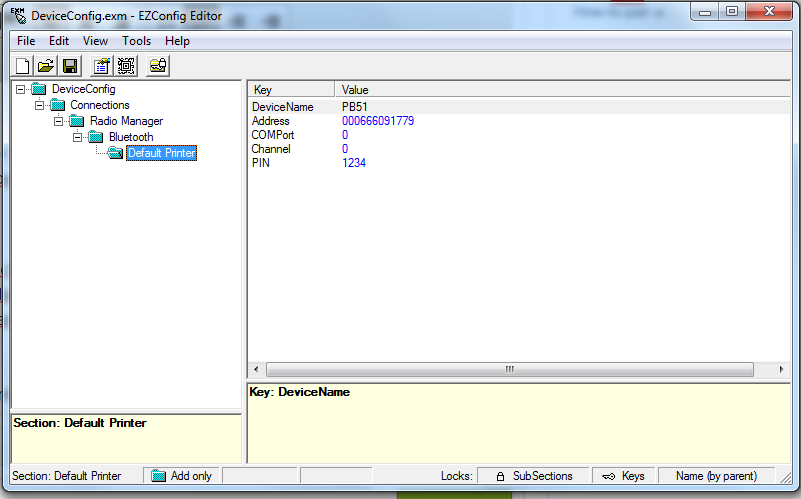Collapse the Bluetooth tree node
Image resolution: width=801 pixels, height=499 pixels.
77,137
